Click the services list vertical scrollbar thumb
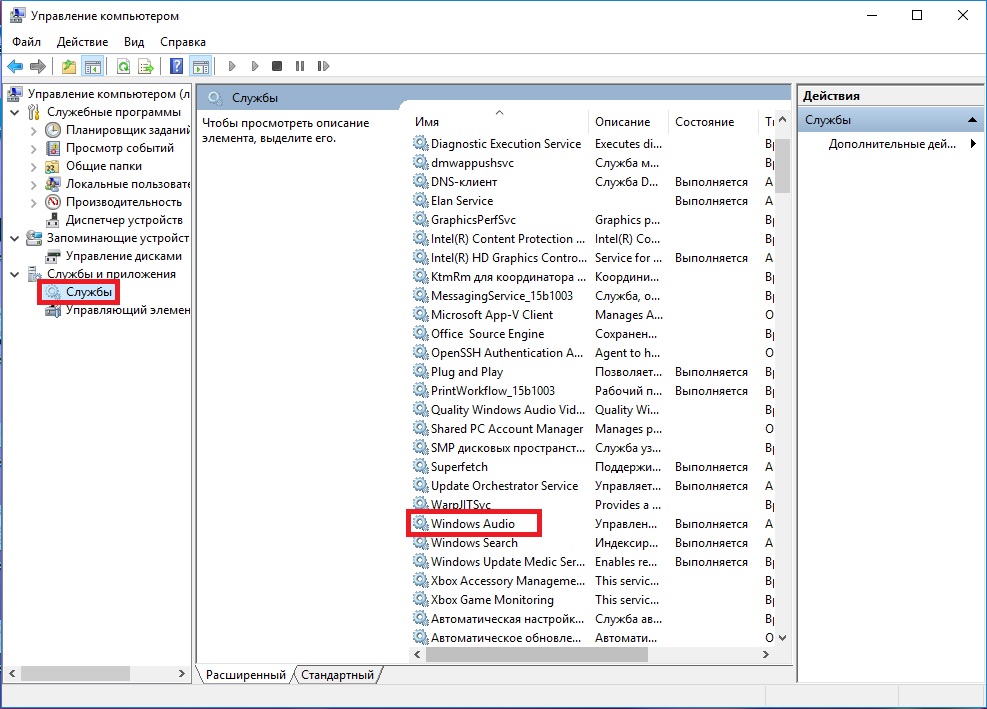987x709 pixels. [x=782, y=166]
